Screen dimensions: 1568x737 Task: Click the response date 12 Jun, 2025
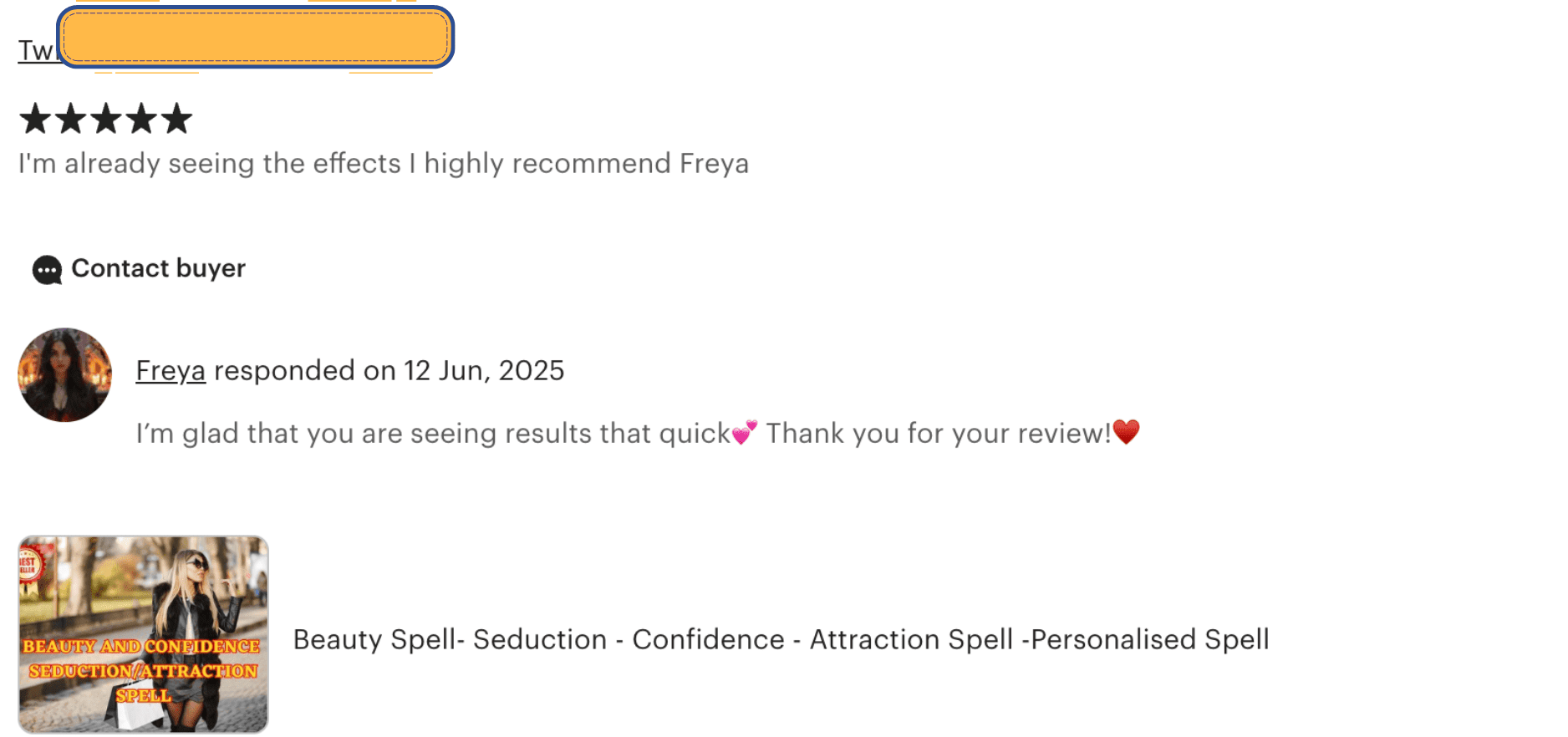484,370
